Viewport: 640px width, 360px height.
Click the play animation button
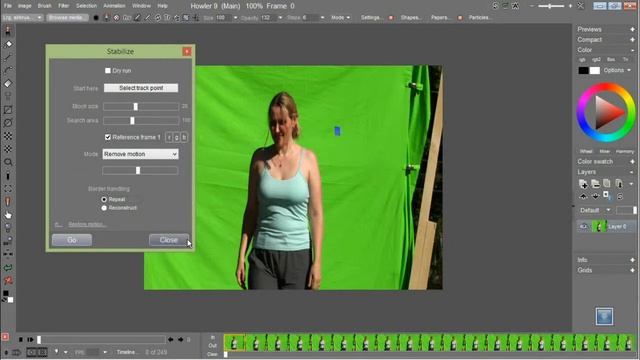point(30,339)
